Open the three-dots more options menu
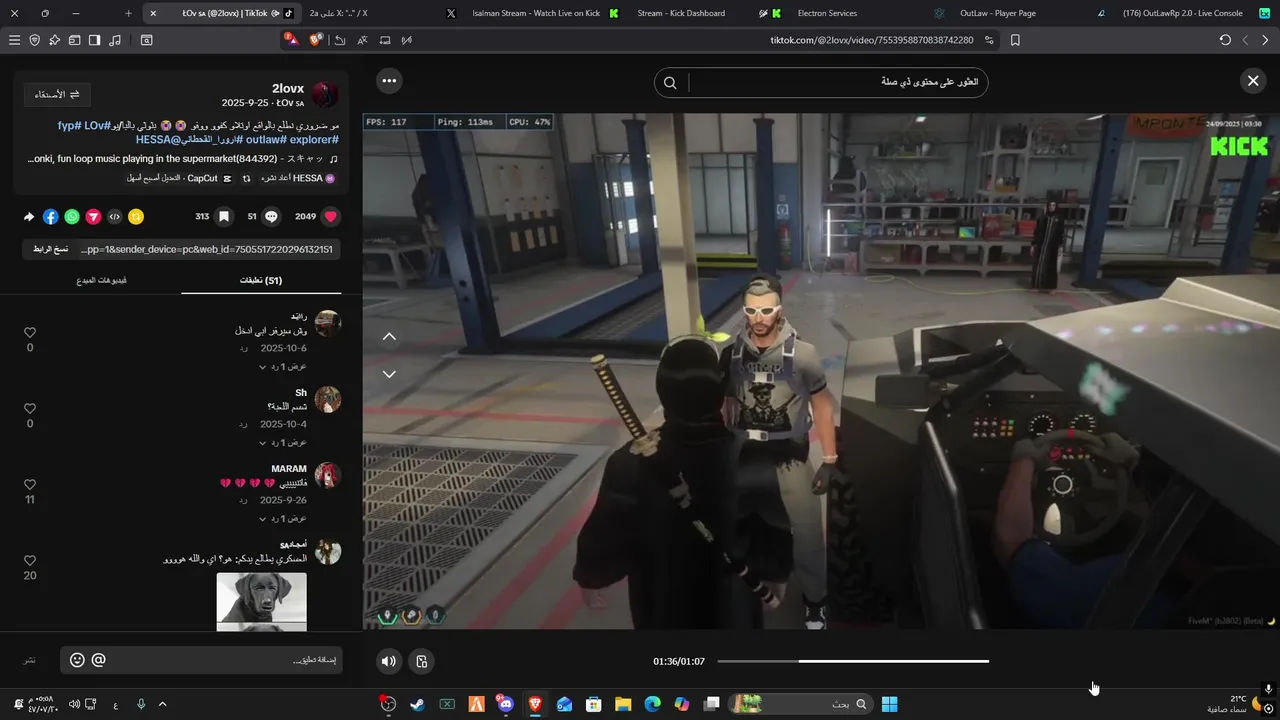Viewport: 1280px width, 720px height. point(389,81)
